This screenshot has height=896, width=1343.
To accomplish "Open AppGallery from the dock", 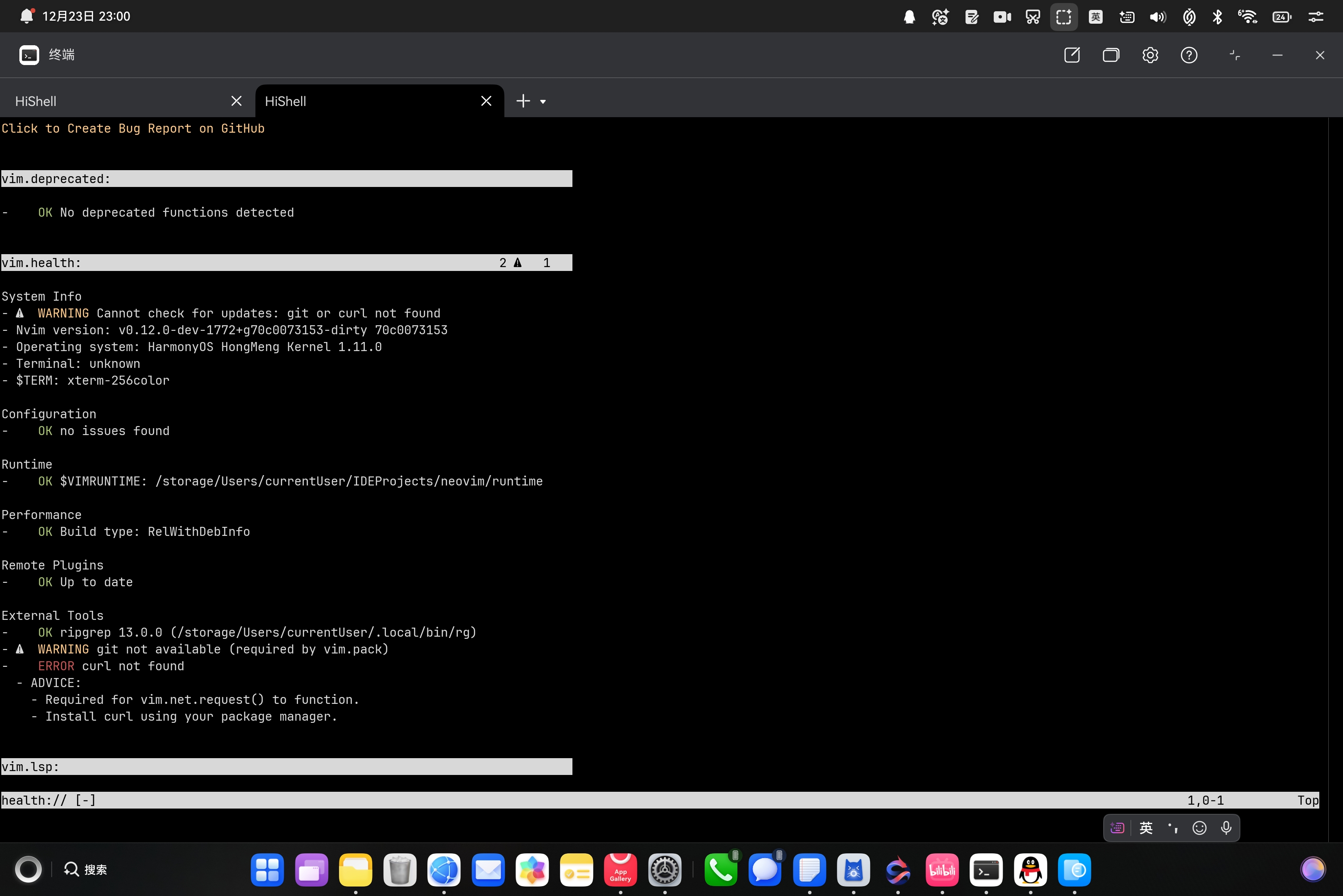I will [x=620, y=870].
